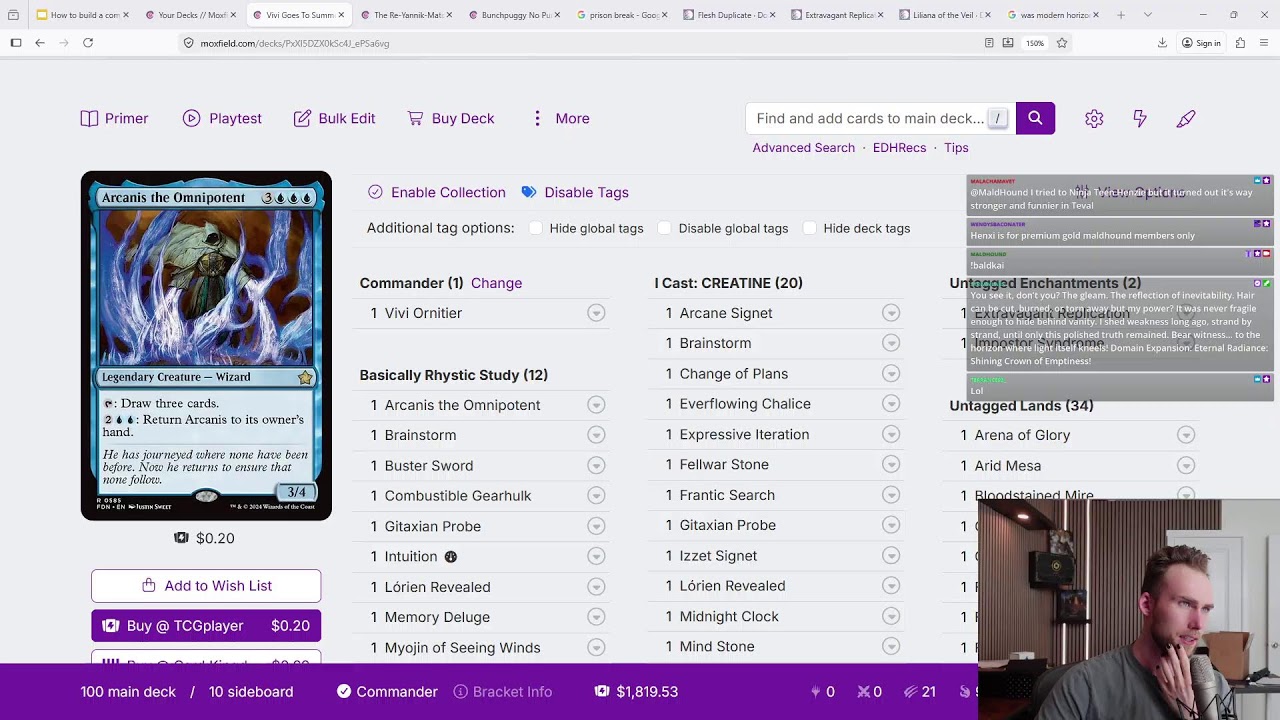Open dropdown for Arena of Glory
Screen dimensions: 1280x720
1186,435
